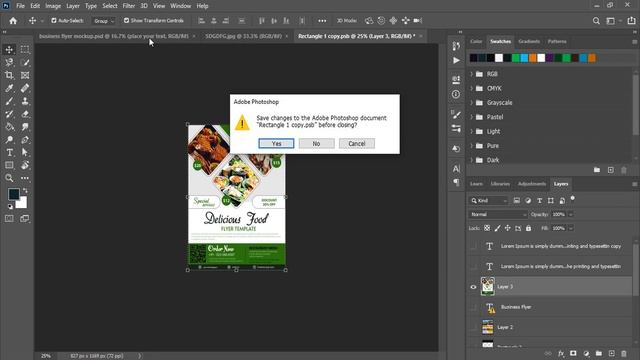Open the Kind filter dropdown
The height and width of the screenshot is (360, 640).
pyautogui.click(x=488, y=200)
